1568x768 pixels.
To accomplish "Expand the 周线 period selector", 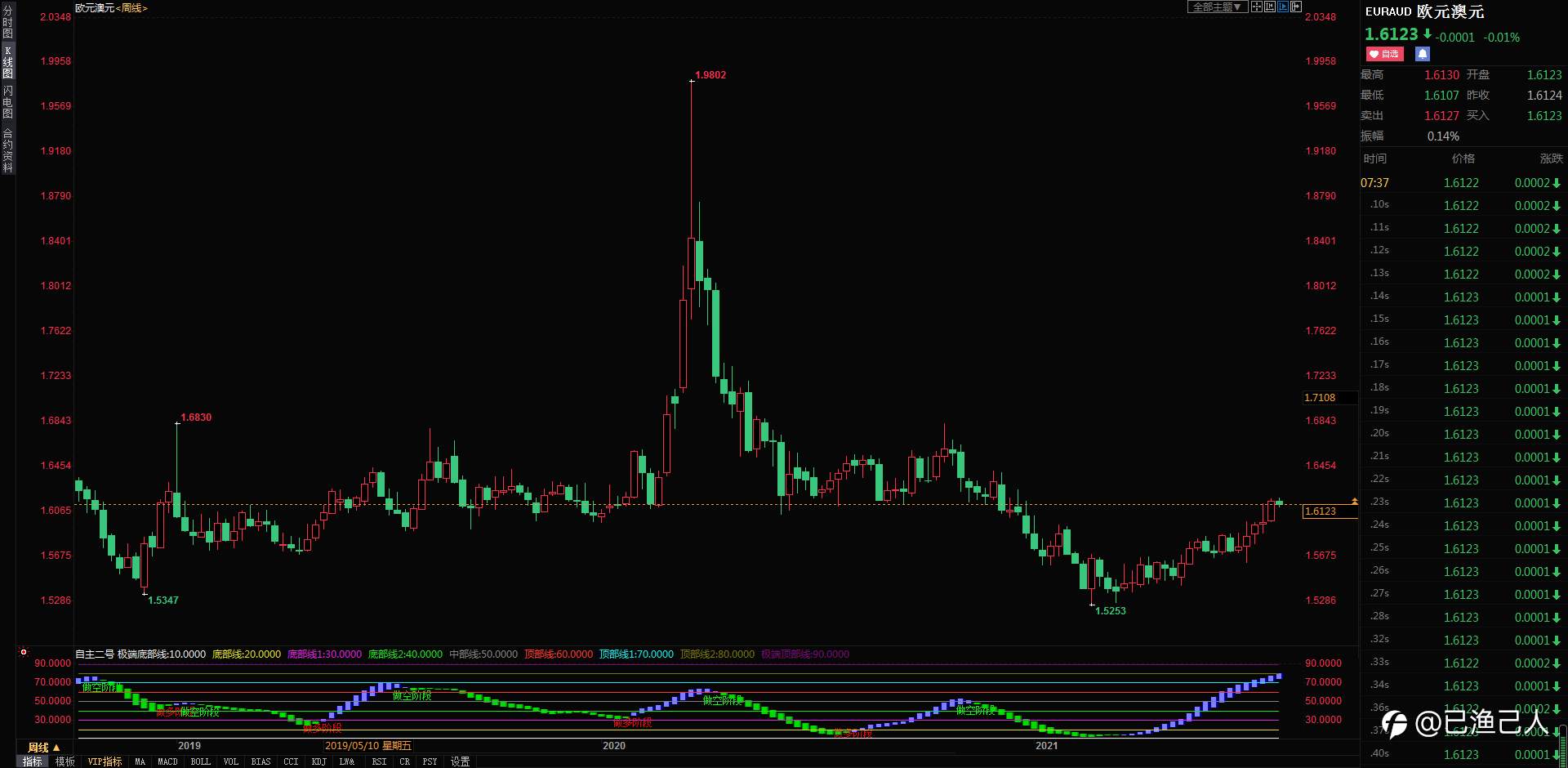I will [44, 748].
